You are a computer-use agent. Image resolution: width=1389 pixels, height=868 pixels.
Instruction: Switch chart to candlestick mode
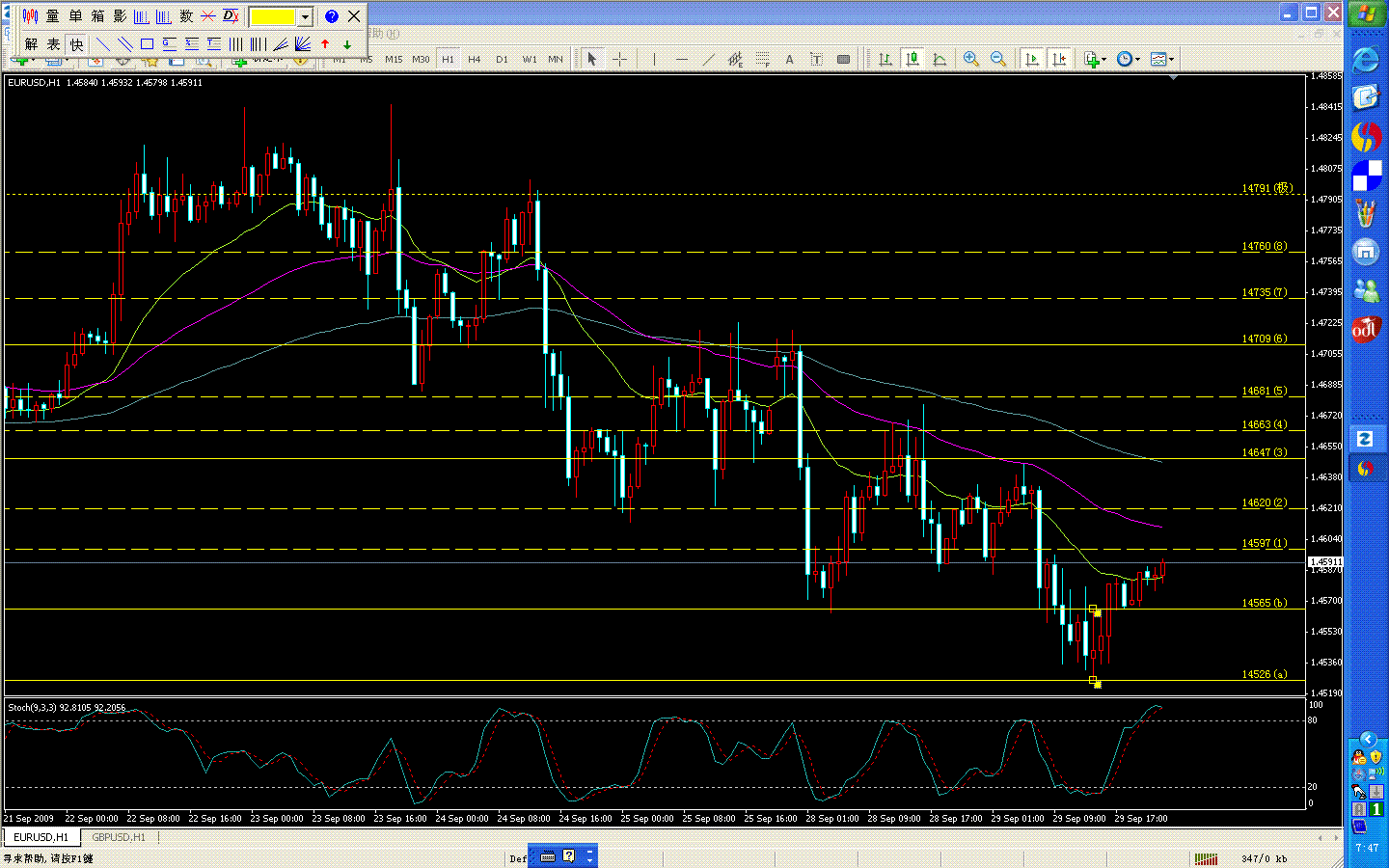click(912, 60)
